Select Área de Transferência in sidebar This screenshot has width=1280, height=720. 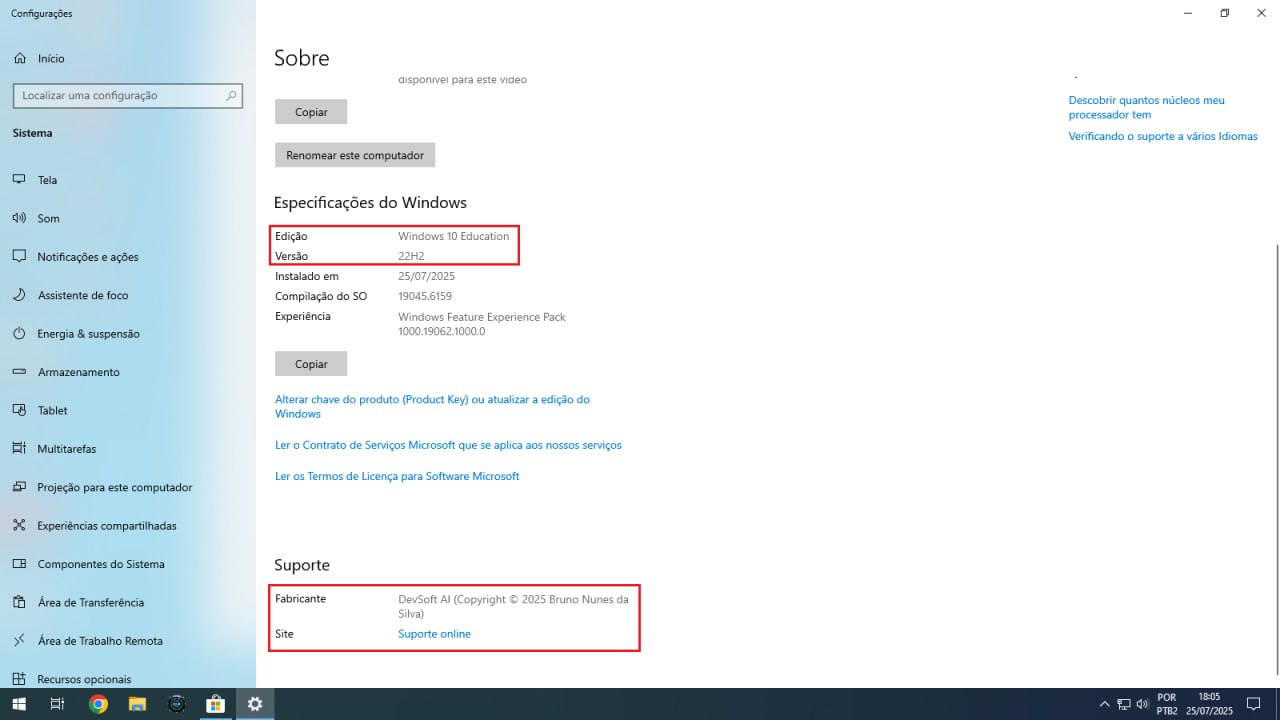[90, 603]
